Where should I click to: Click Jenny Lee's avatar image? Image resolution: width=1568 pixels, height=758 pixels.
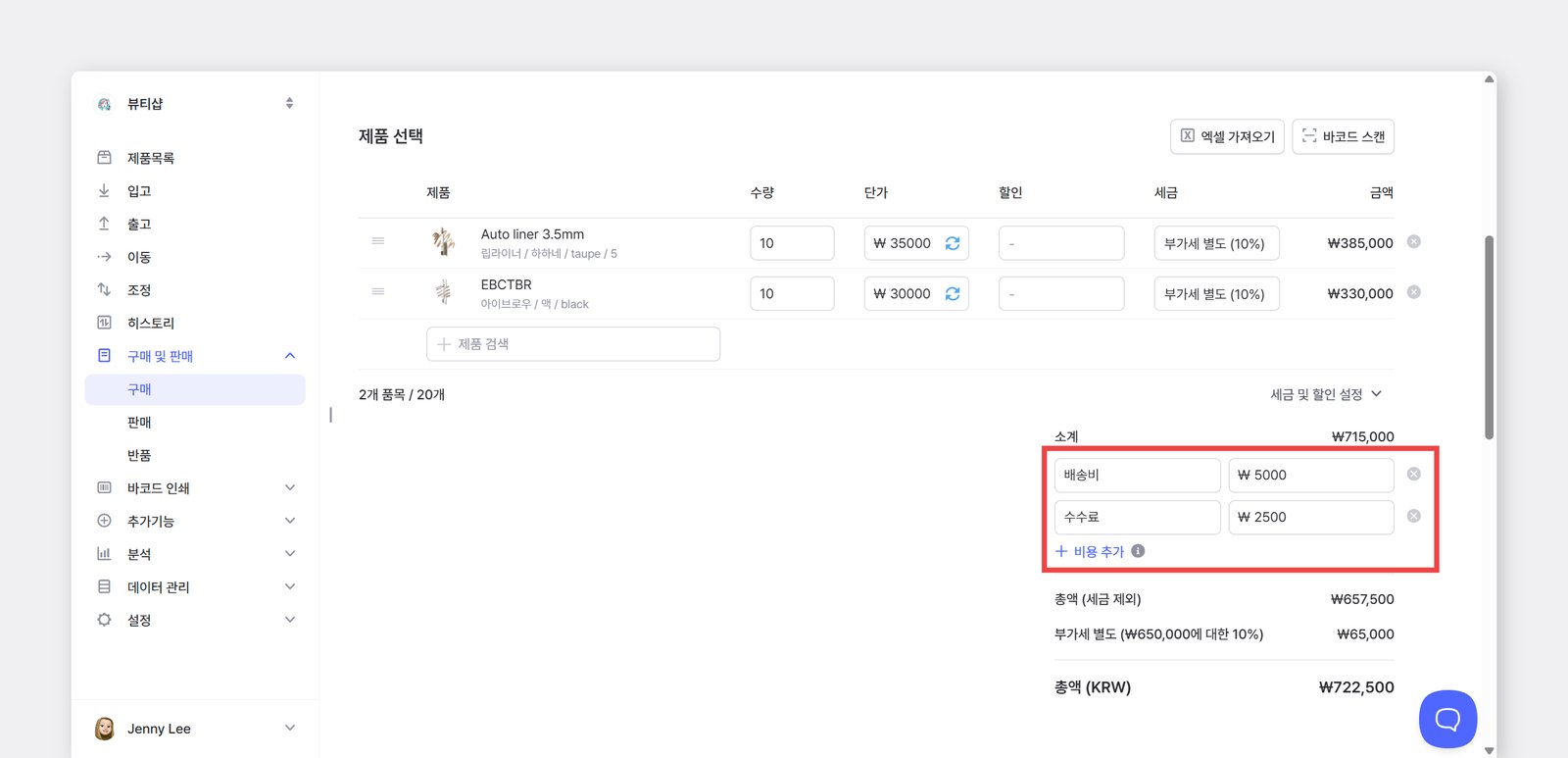coord(104,729)
